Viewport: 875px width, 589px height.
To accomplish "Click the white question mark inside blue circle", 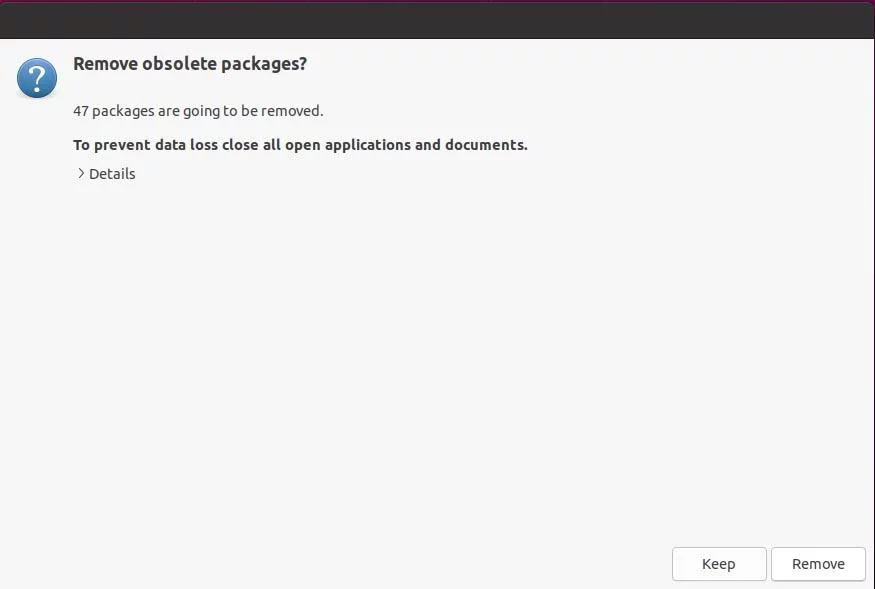I will [x=37, y=79].
